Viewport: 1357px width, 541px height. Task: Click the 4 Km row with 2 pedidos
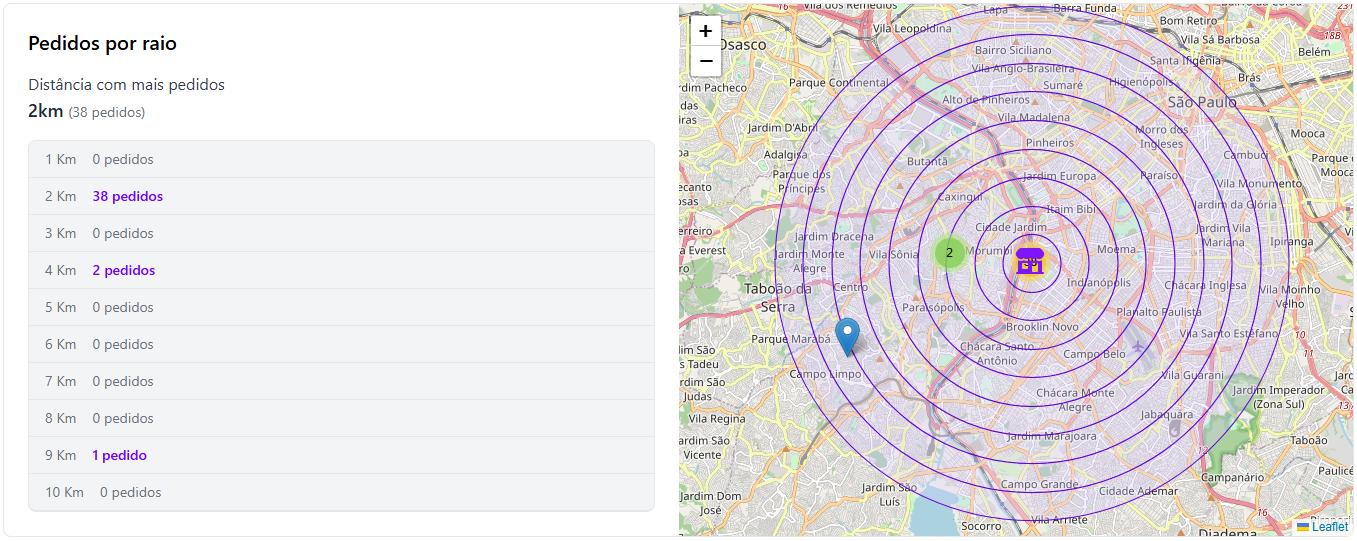coord(341,270)
